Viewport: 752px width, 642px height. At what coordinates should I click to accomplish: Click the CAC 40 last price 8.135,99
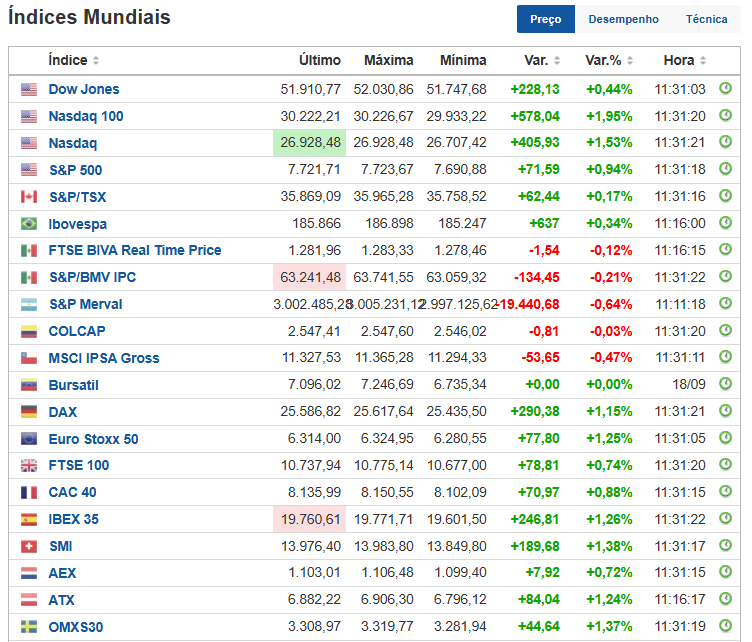point(314,492)
